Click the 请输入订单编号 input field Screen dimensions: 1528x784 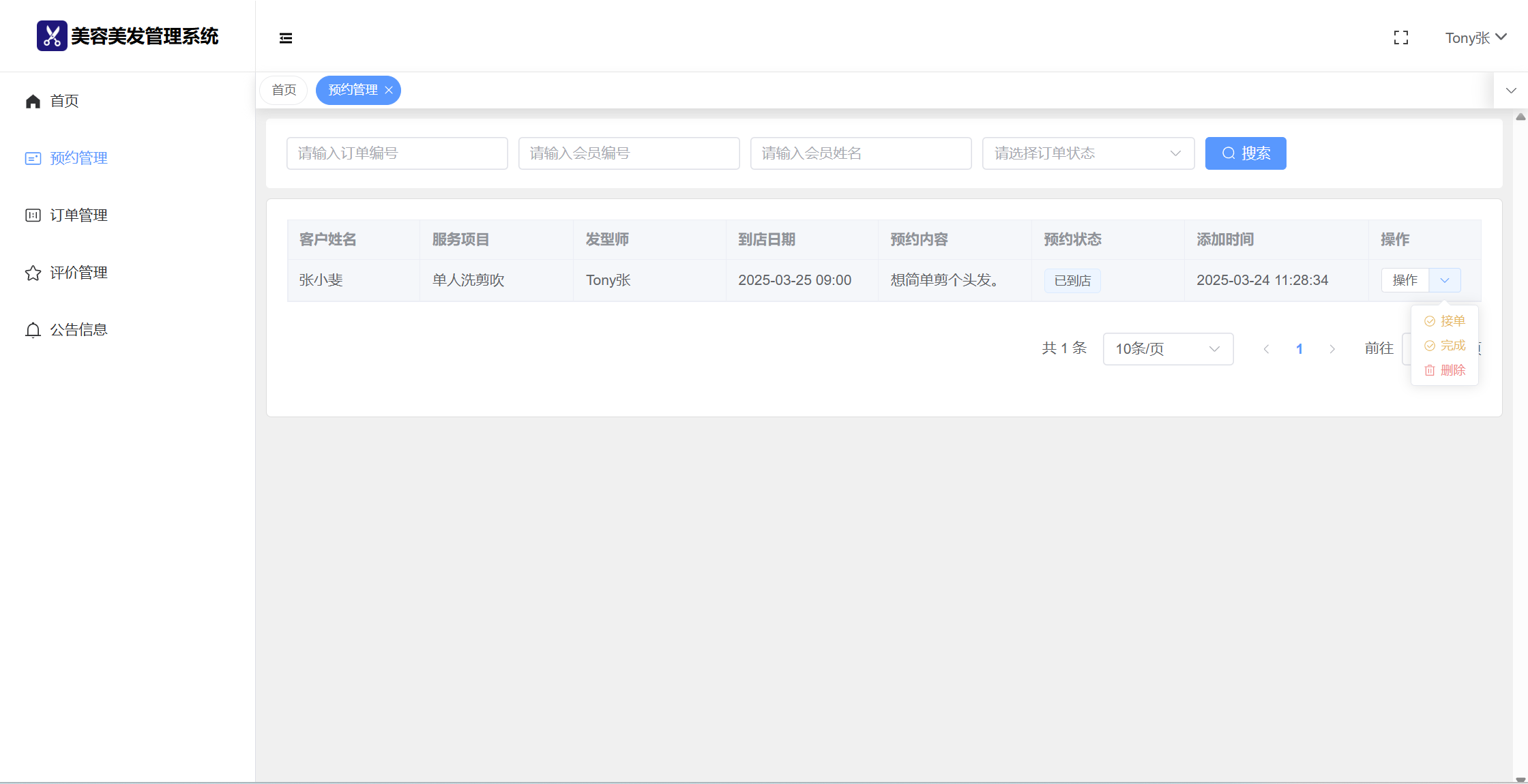(397, 153)
